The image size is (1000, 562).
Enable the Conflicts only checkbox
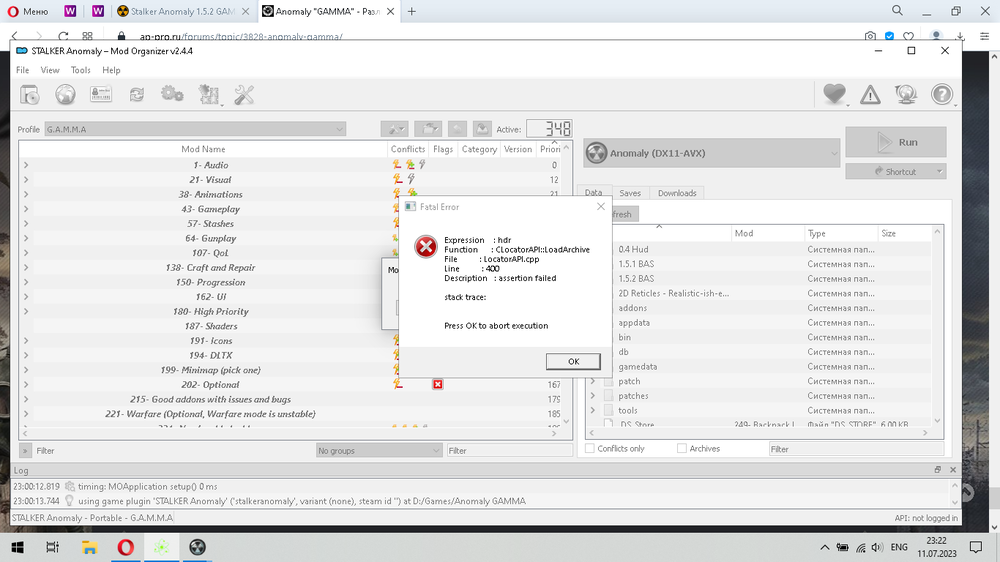pos(590,449)
